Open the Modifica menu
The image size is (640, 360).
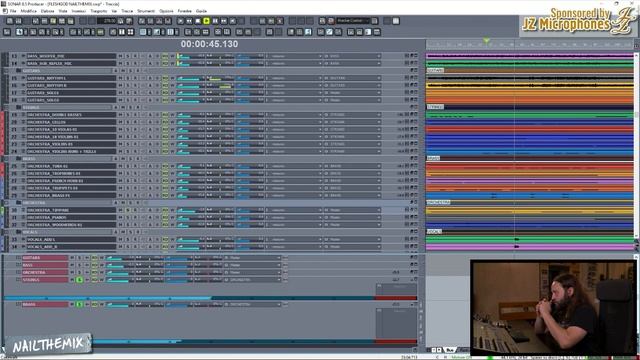[29, 11]
